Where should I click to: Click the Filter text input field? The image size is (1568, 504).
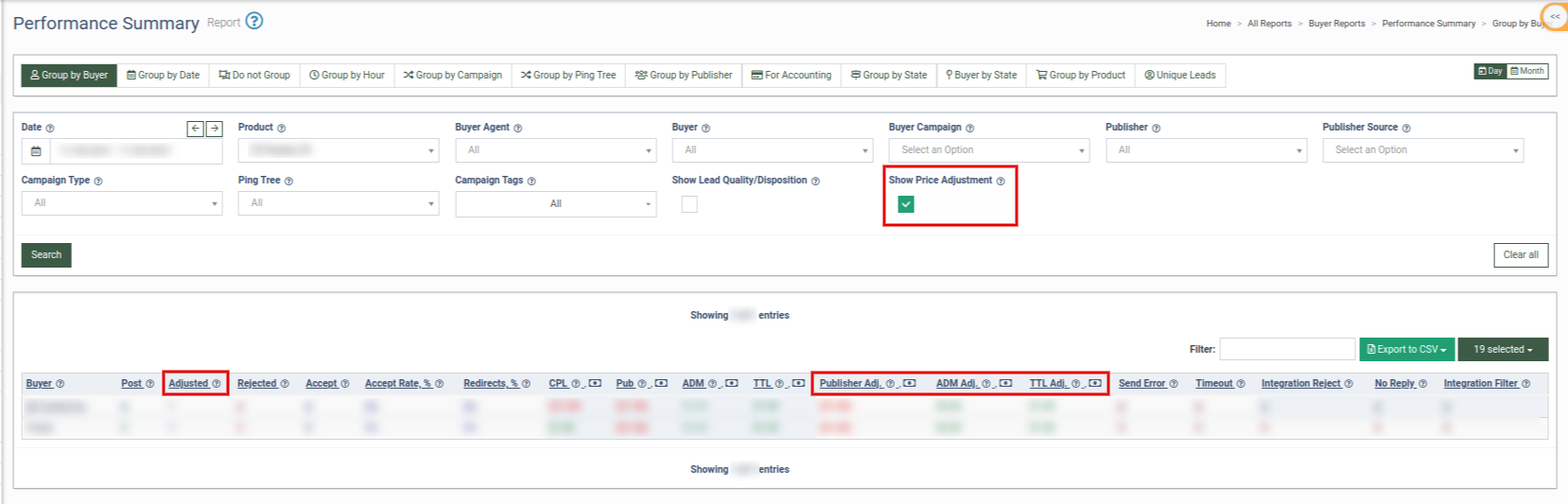pos(1287,349)
